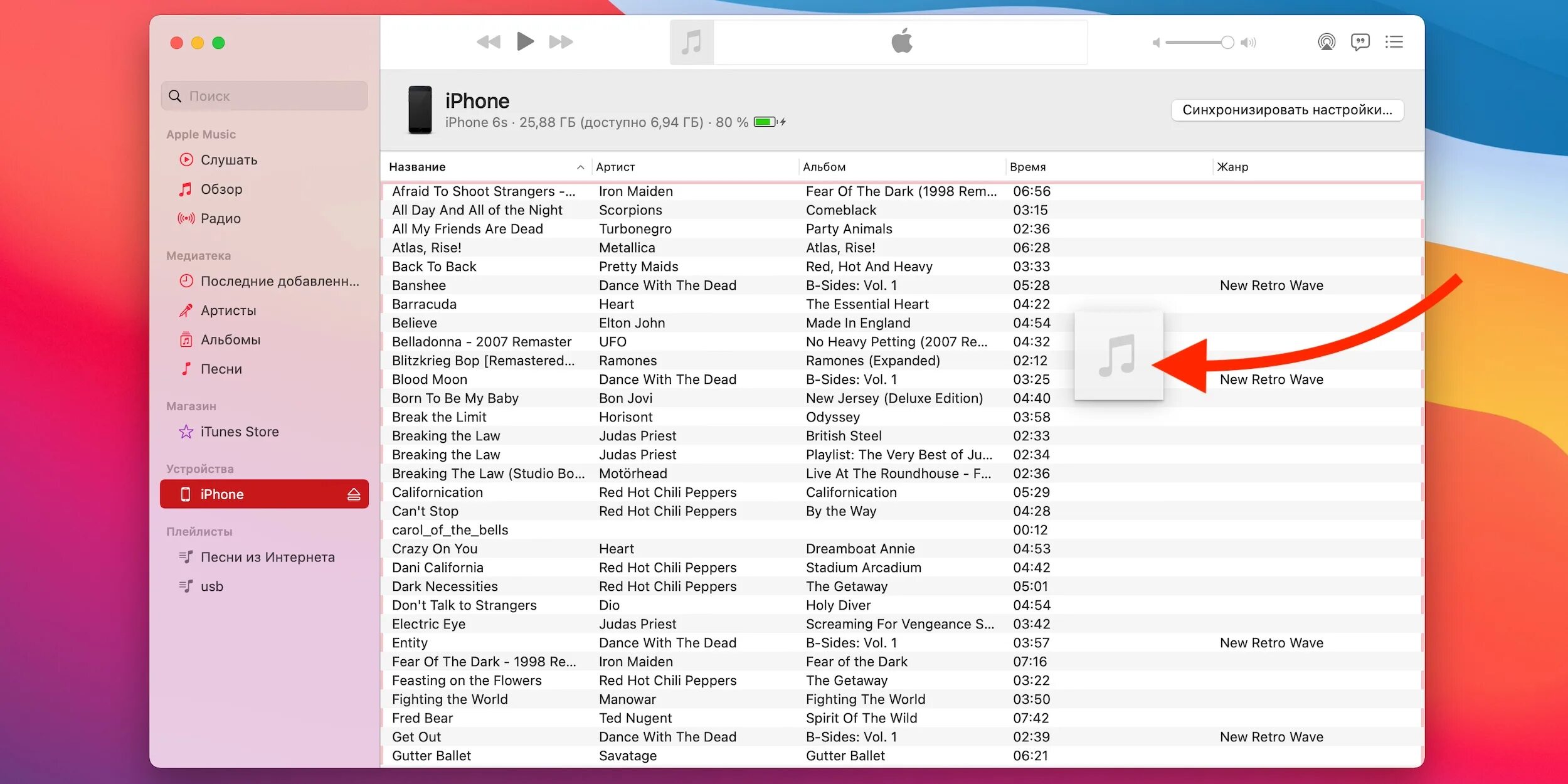Image resolution: width=1568 pixels, height=784 pixels.
Task: Open Слушать in the Apple Music section
Action: click(x=229, y=160)
